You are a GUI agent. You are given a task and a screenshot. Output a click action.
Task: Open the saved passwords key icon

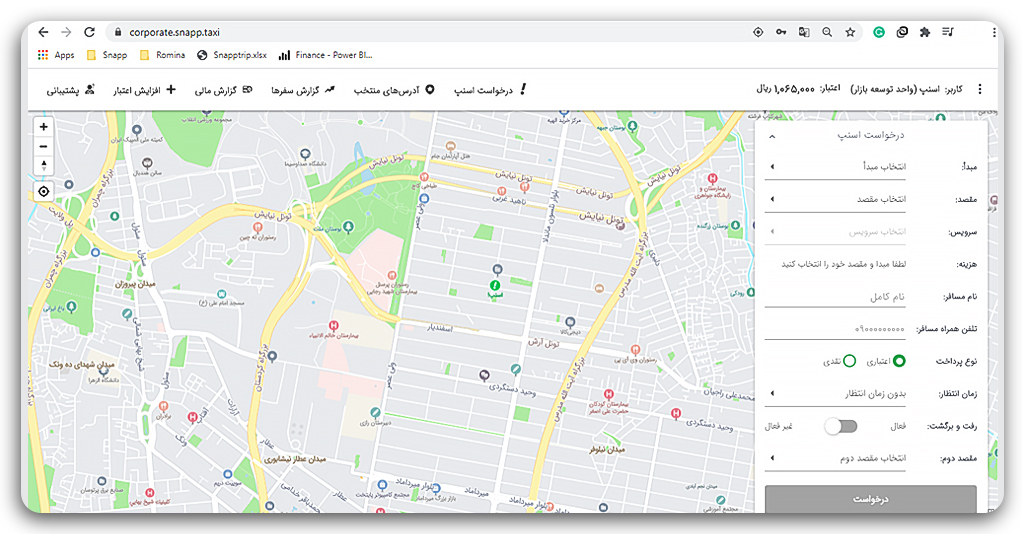click(781, 32)
